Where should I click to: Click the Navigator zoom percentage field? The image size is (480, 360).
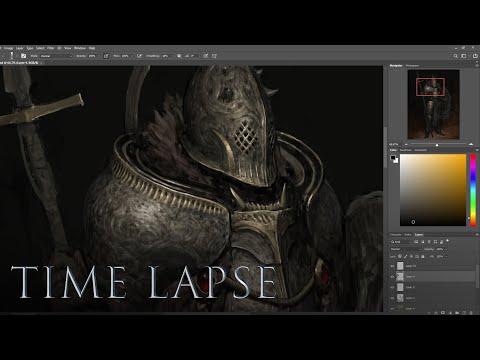[x=394, y=144]
